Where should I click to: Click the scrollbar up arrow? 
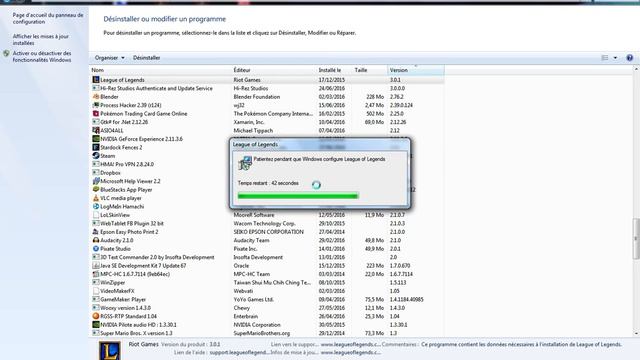(x=636, y=70)
